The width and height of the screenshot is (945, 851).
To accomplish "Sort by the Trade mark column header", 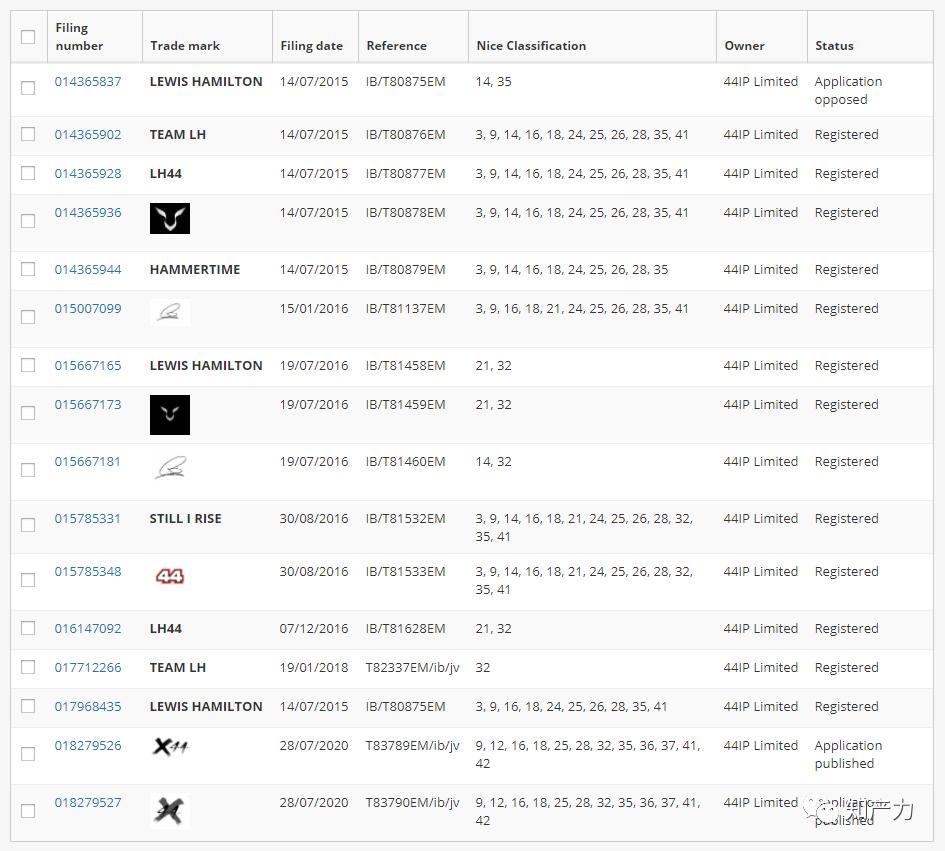I will coord(185,46).
